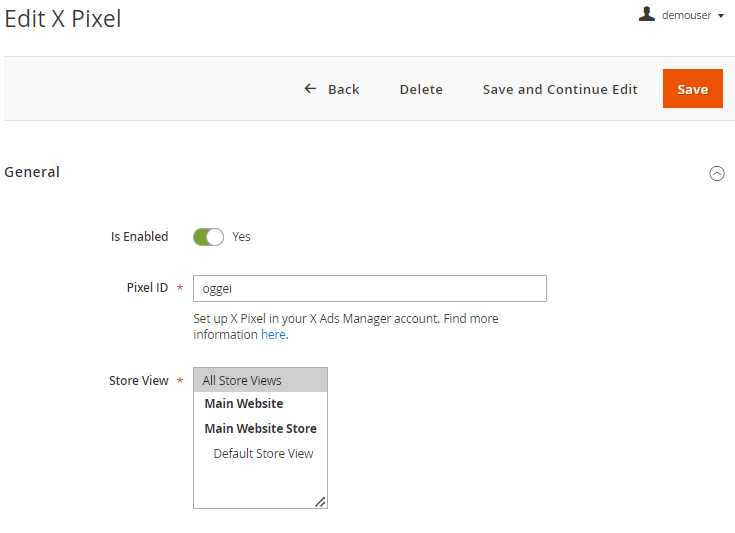
Task: Click the Yes label beside the toggle
Action: coord(241,237)
